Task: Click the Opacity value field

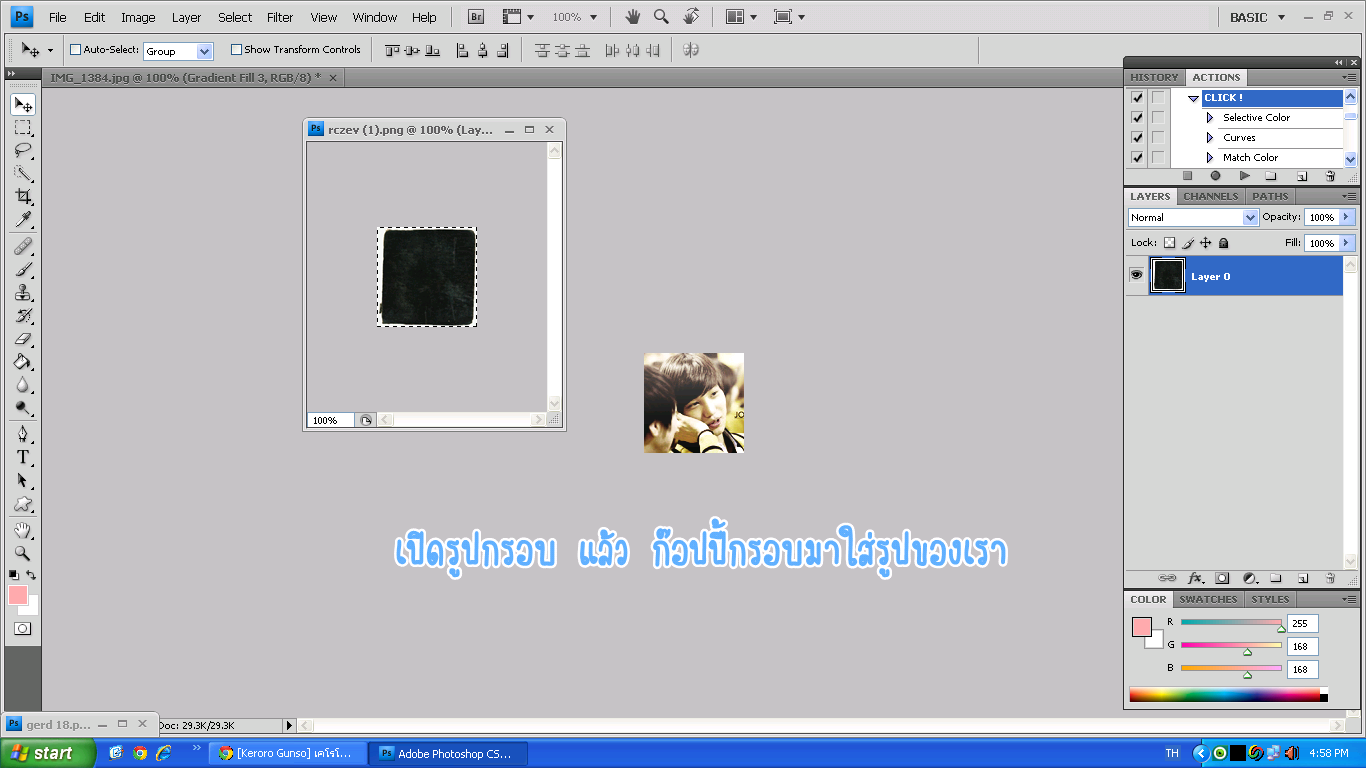Action: [1321, 217]
